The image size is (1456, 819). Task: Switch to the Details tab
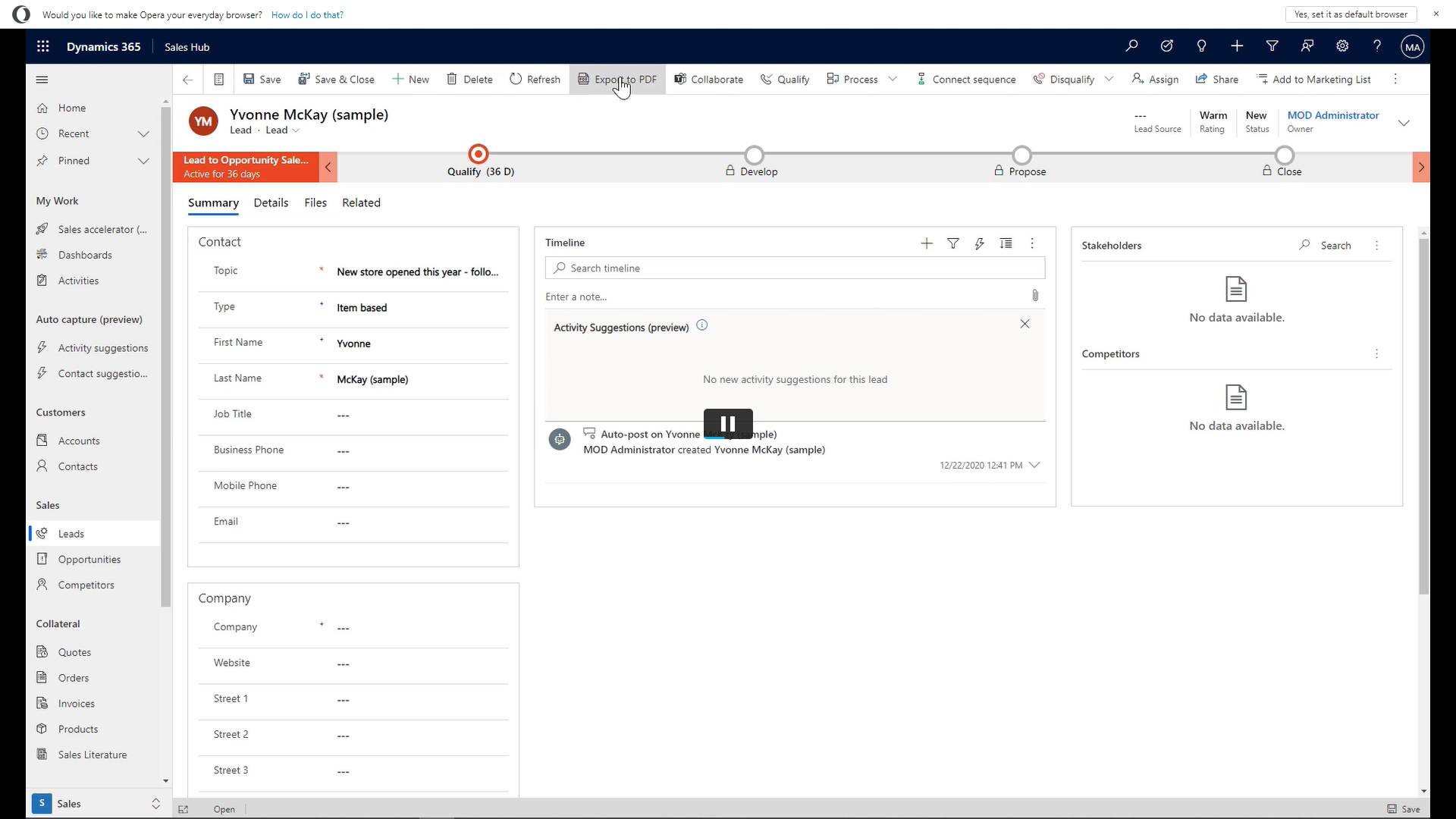pyautogui.click(x=271, y=203)
